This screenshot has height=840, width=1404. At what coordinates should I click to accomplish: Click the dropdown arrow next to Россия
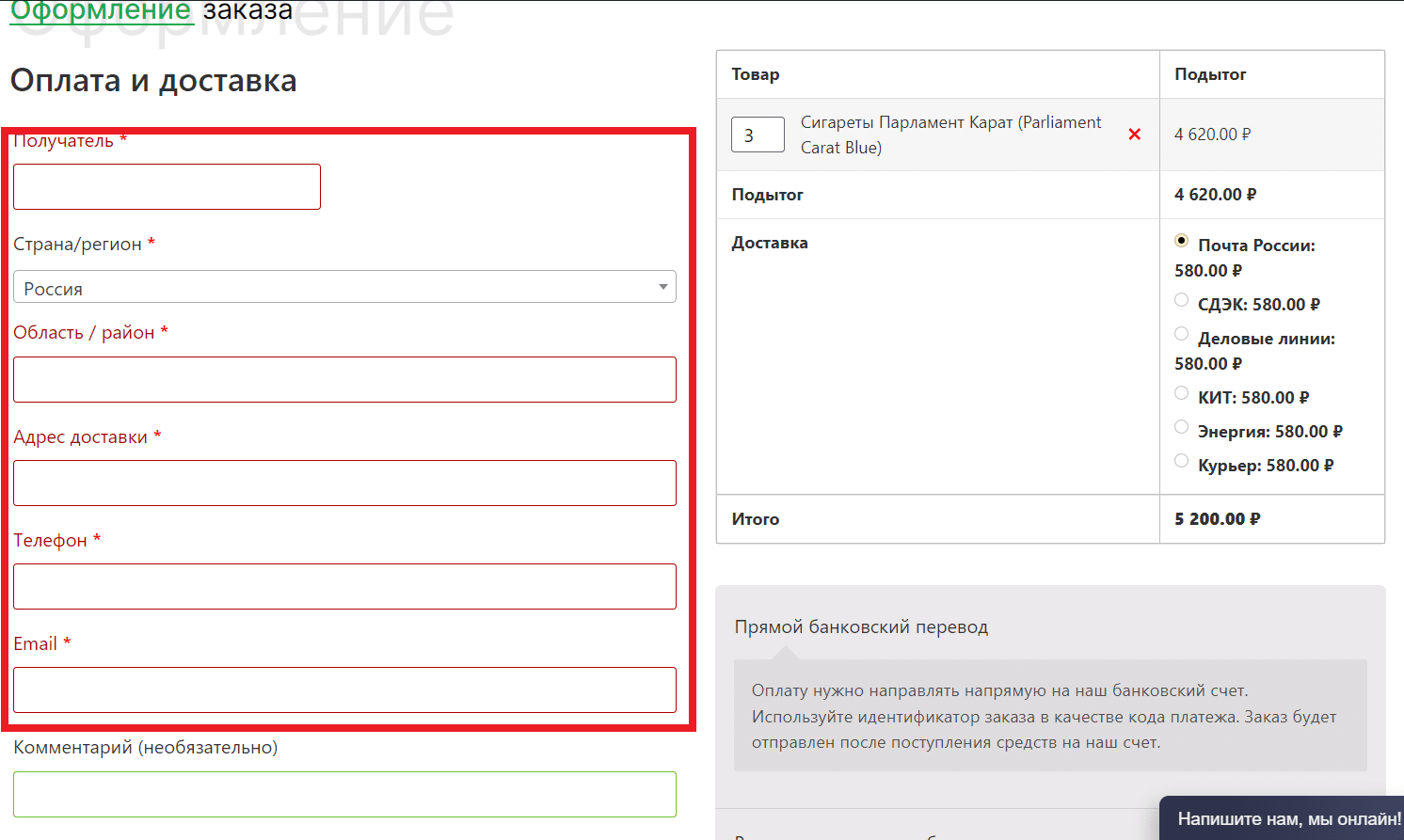[662, 287]
